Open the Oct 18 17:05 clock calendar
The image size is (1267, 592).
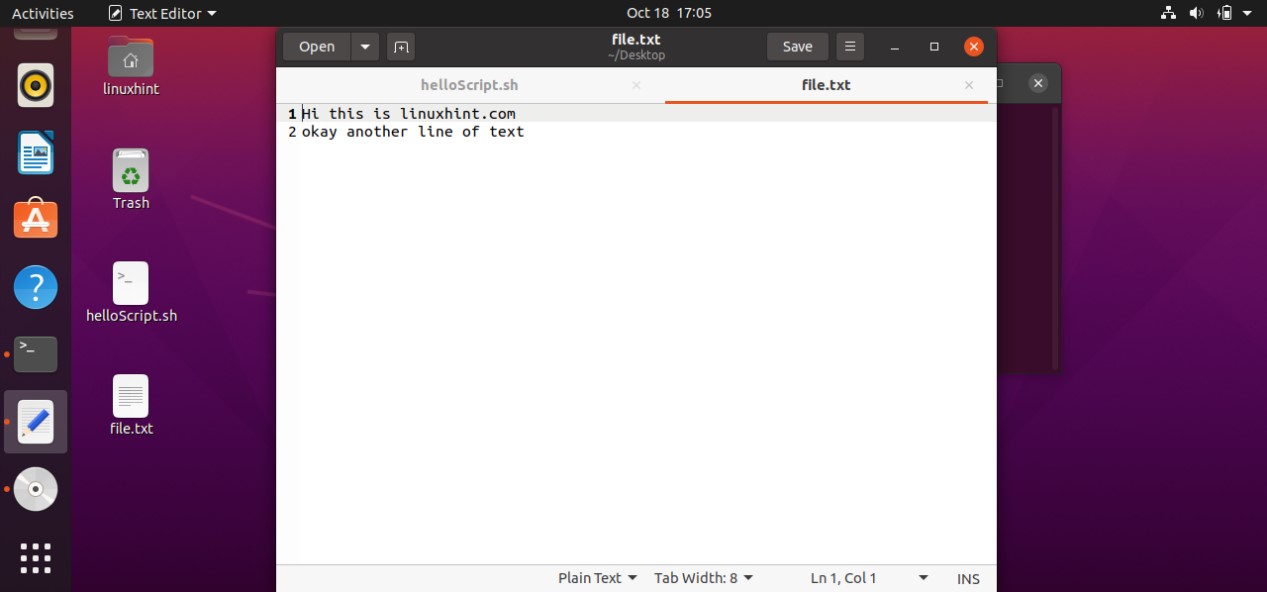point(669,13)
